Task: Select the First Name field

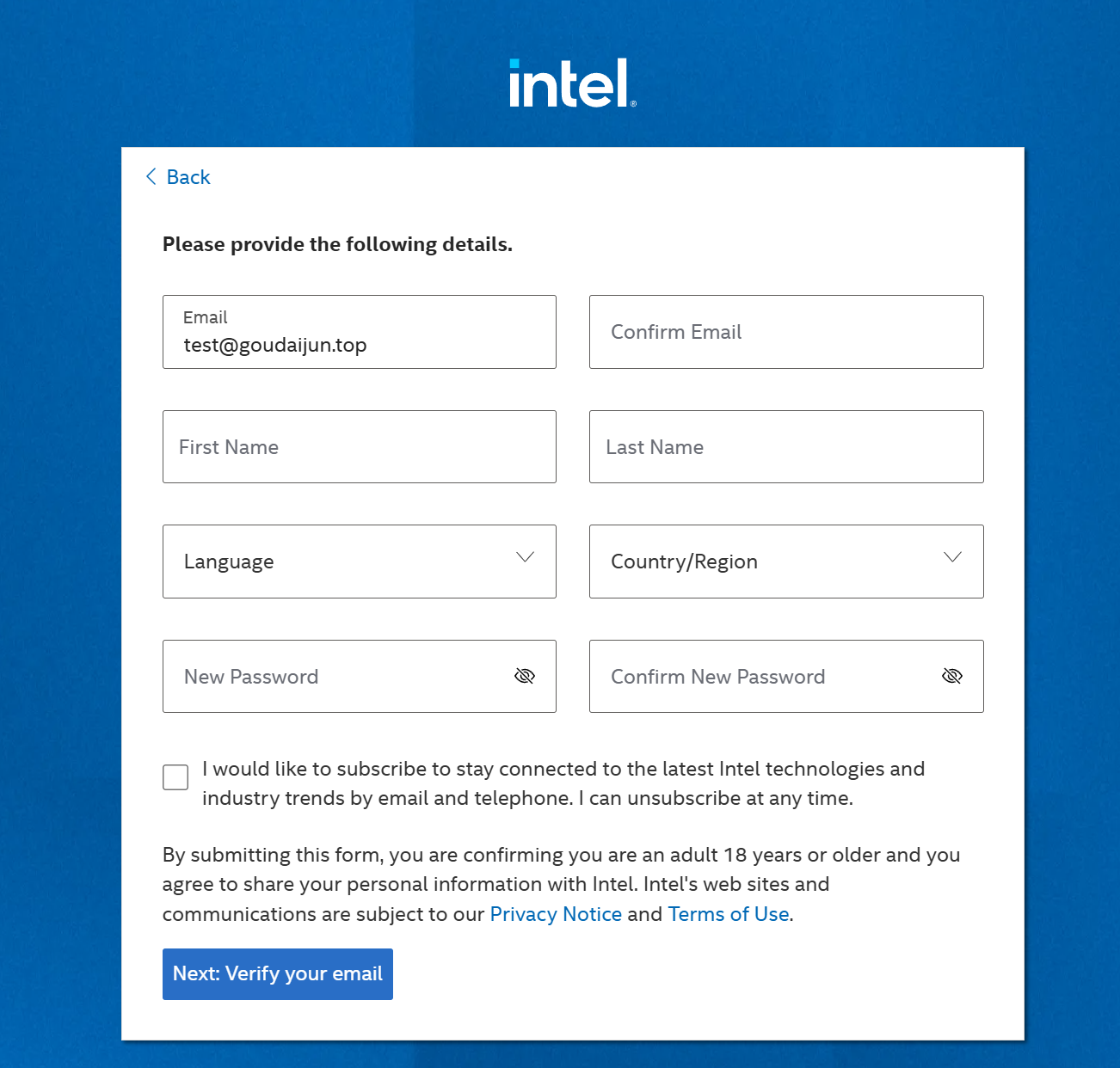Action: 359,447
